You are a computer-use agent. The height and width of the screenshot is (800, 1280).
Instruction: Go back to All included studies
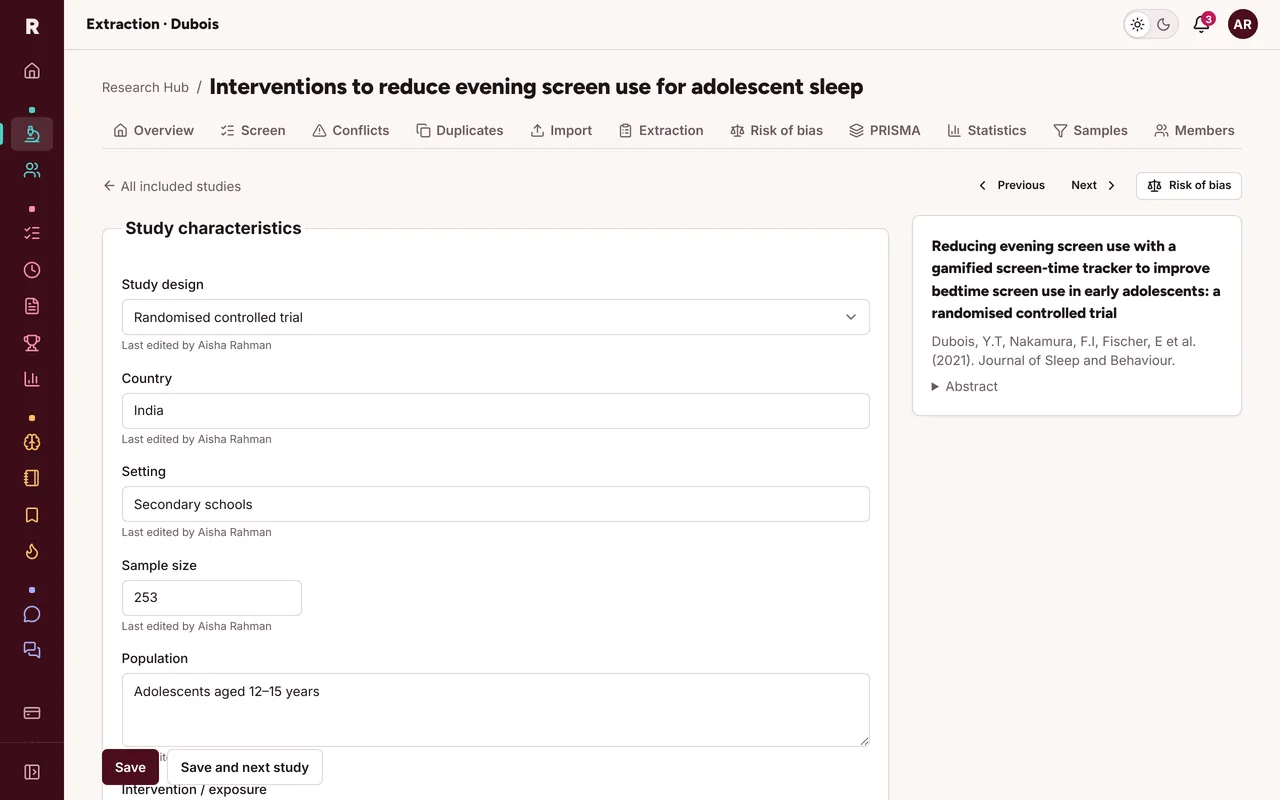click(x=172, y=186)
